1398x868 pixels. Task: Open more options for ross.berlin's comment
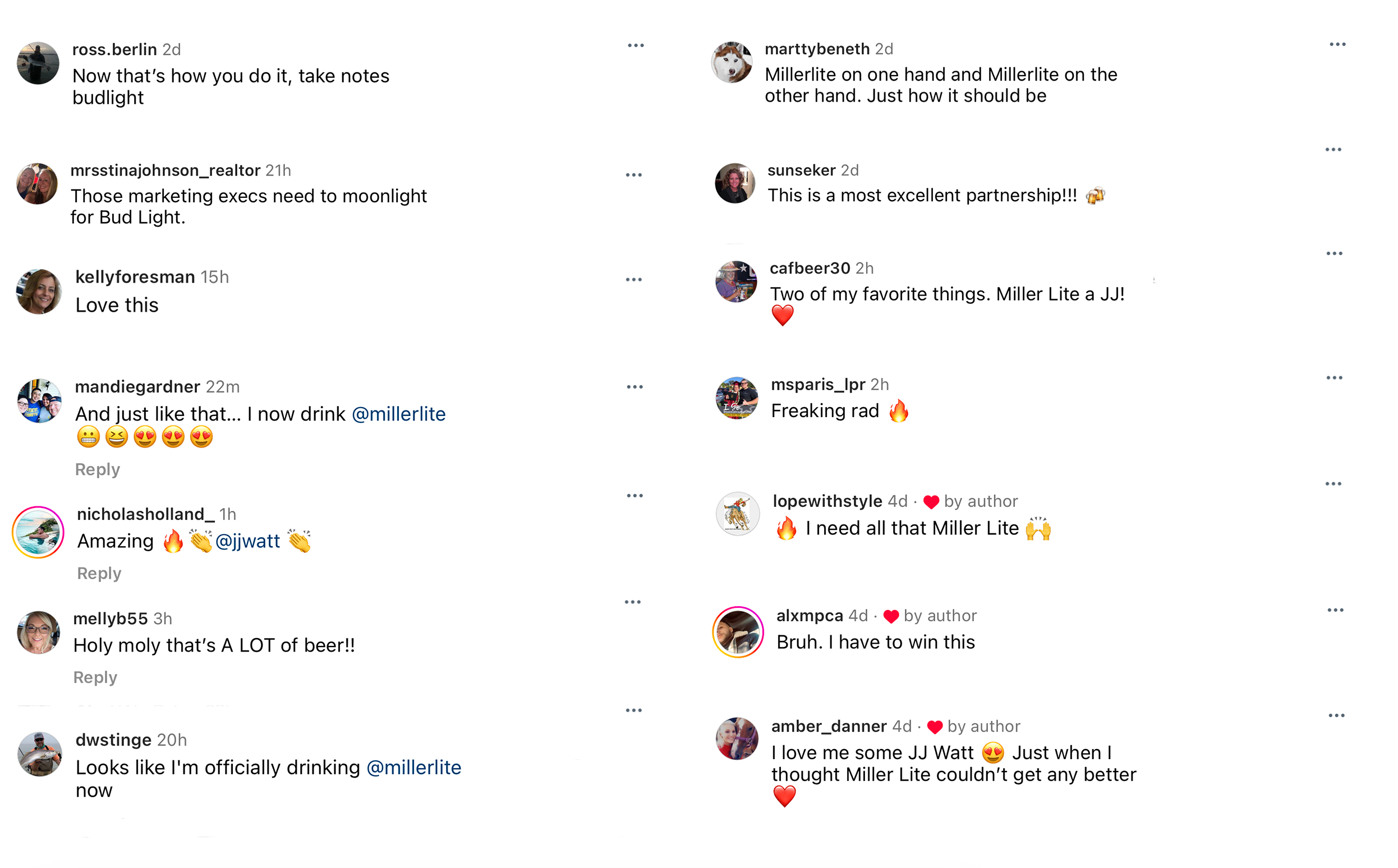tap(635, 45)
